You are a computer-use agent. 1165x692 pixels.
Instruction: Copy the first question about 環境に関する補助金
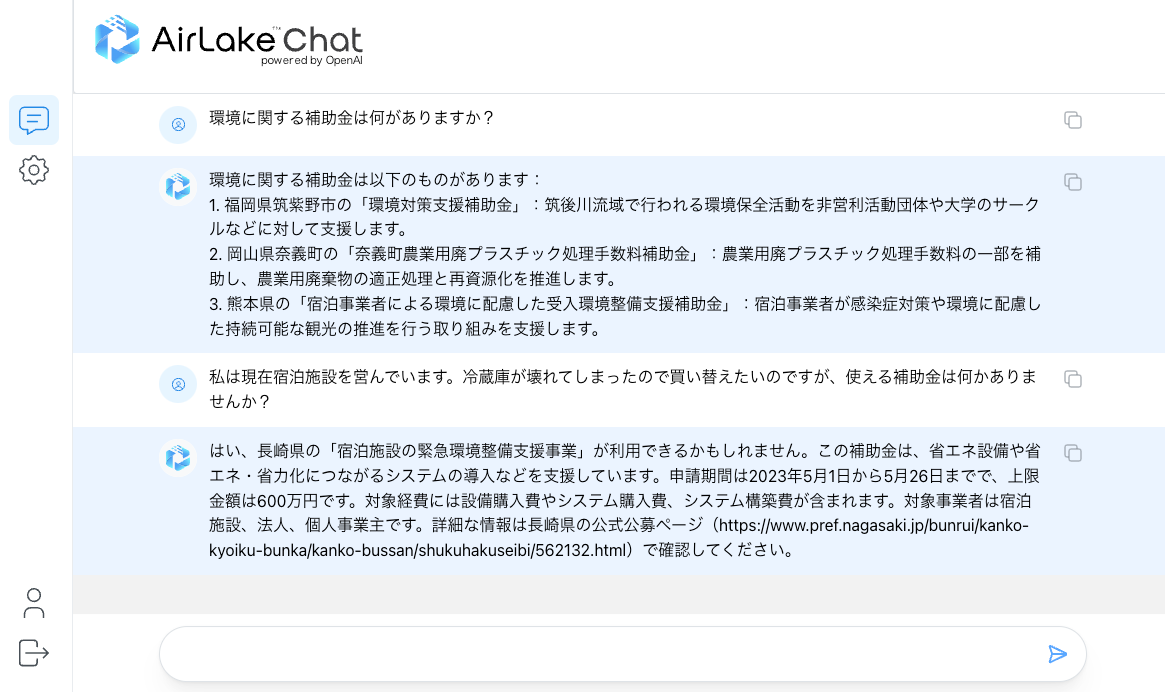point(1073,120)
